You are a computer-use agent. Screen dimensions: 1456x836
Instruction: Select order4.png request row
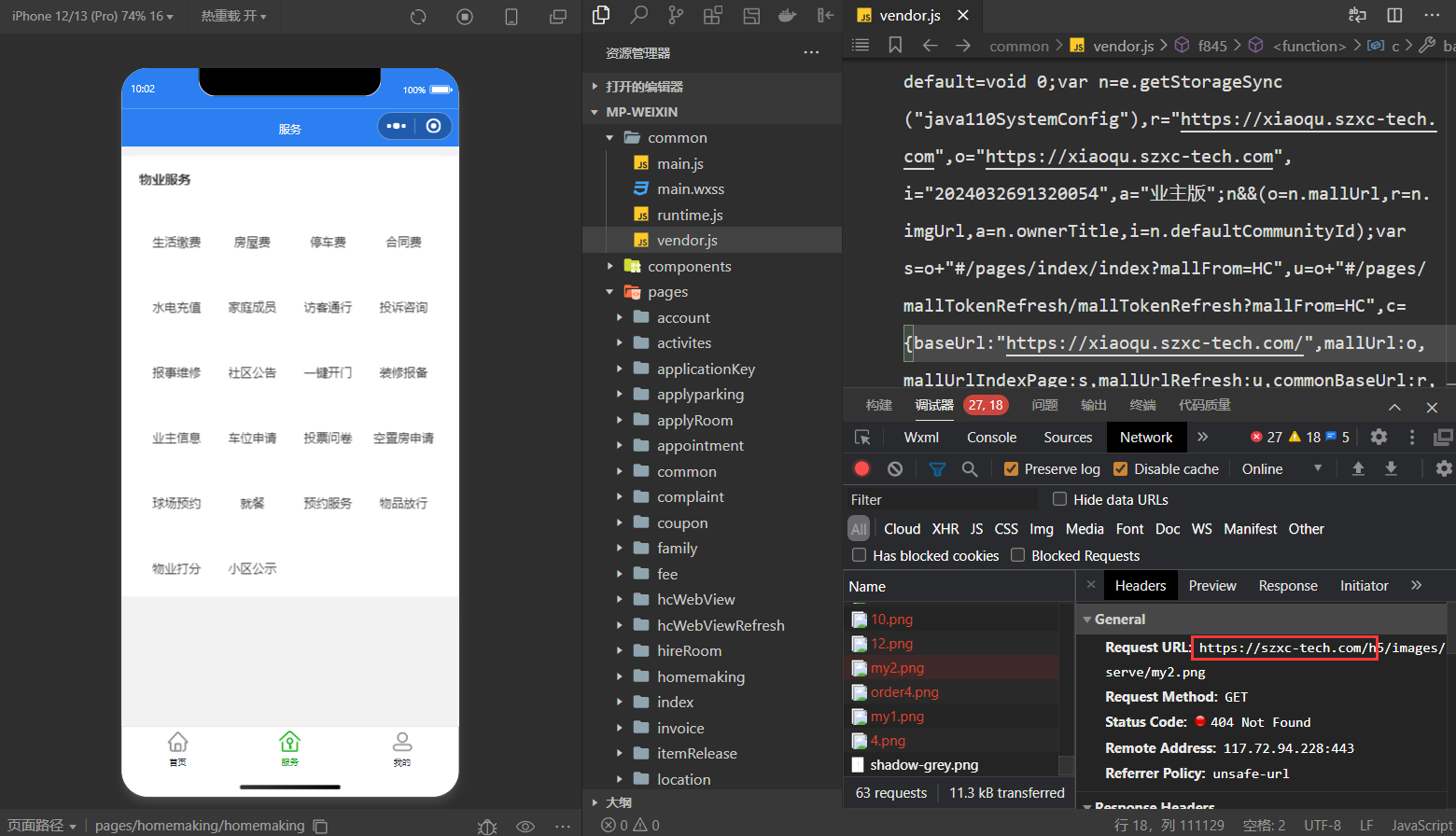pyautogui.click(x=952, y=691)
